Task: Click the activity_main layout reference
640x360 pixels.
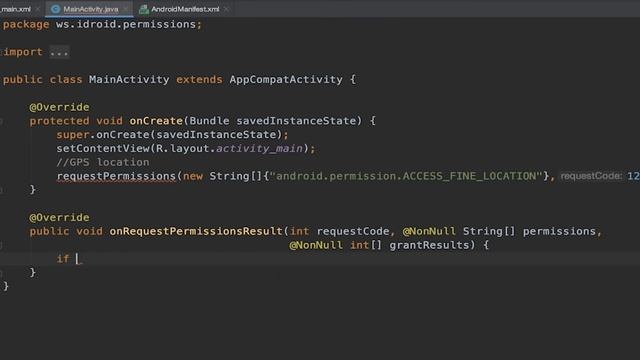Action: pos(259,149)
